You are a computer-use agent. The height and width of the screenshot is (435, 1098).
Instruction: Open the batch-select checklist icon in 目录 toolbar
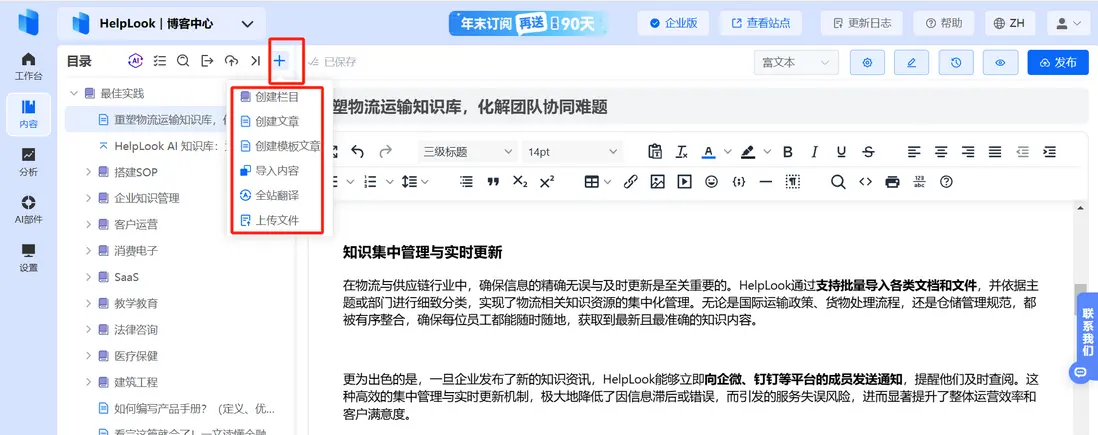160,61
